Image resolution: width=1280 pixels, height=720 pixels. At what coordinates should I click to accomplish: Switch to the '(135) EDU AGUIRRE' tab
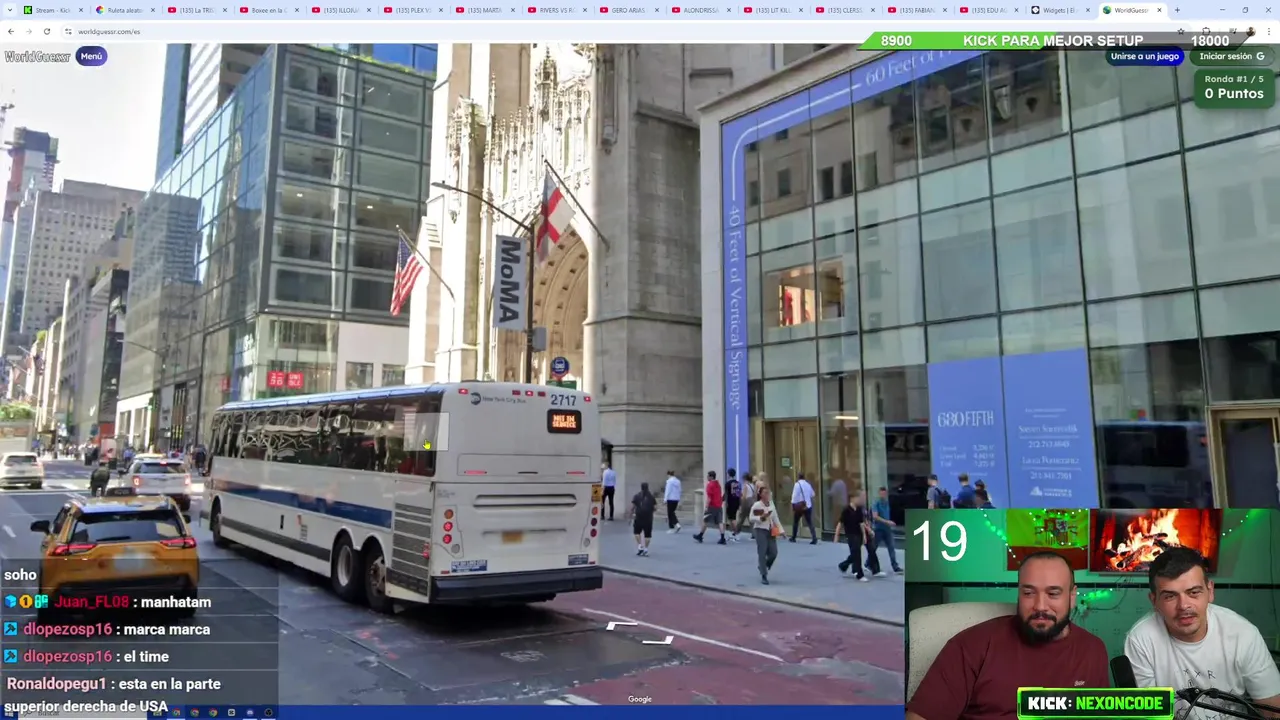point(988,10)
